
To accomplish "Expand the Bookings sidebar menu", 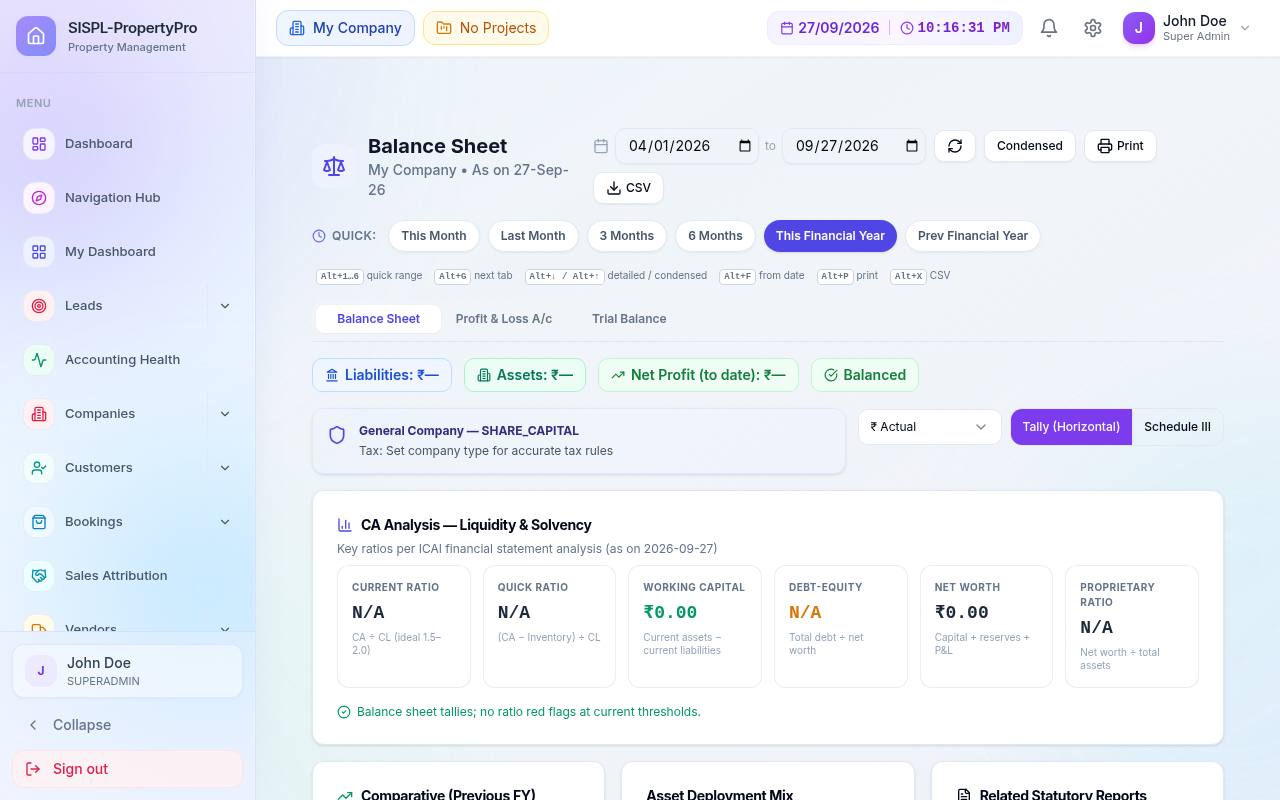I will tap(225, 522).
